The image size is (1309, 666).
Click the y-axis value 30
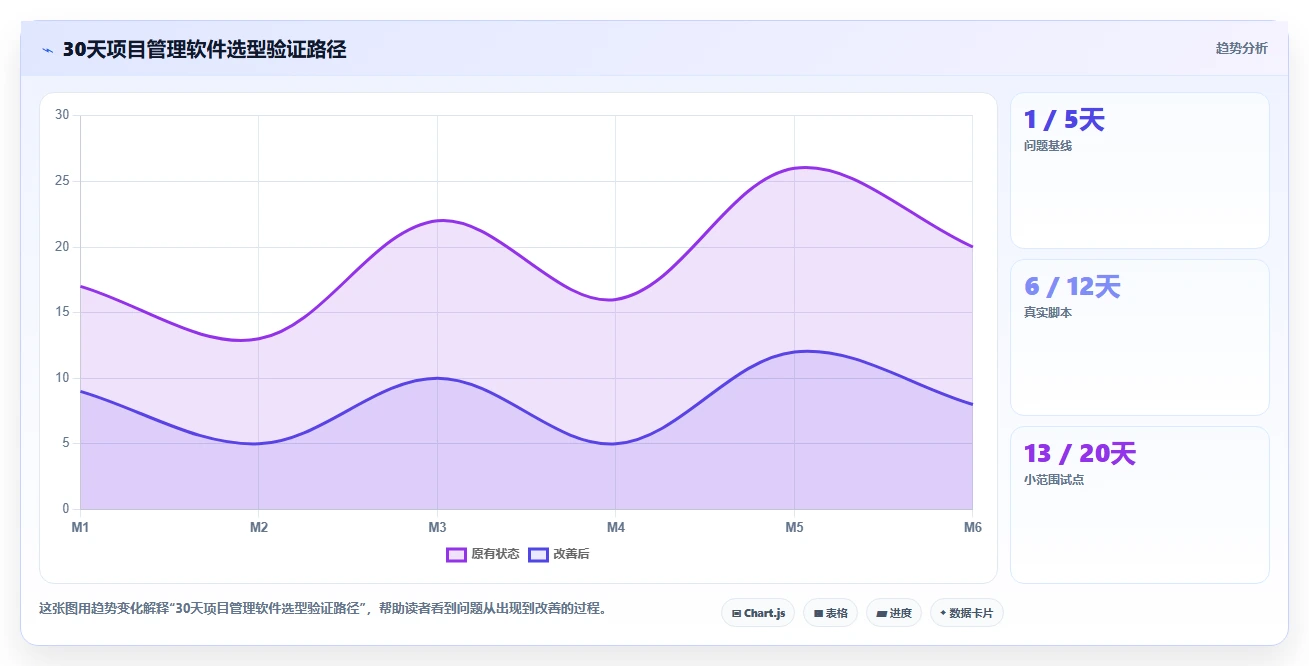point(62,115)
